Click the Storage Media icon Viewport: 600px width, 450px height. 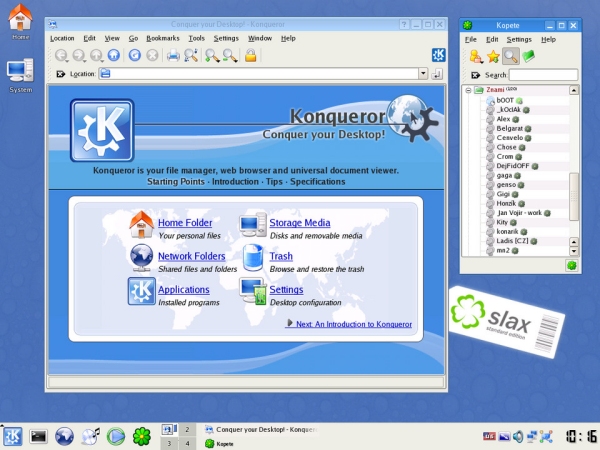[x=252, y=224]
